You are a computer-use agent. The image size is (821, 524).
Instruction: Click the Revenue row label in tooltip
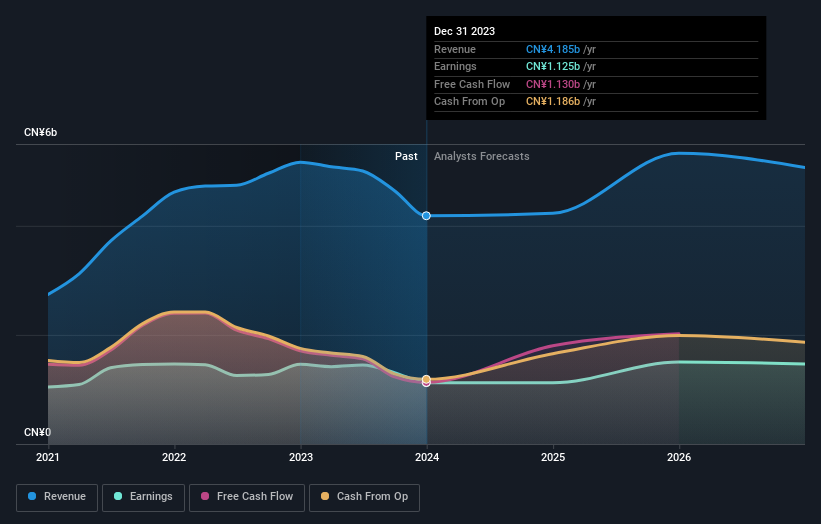click(455, 49)
